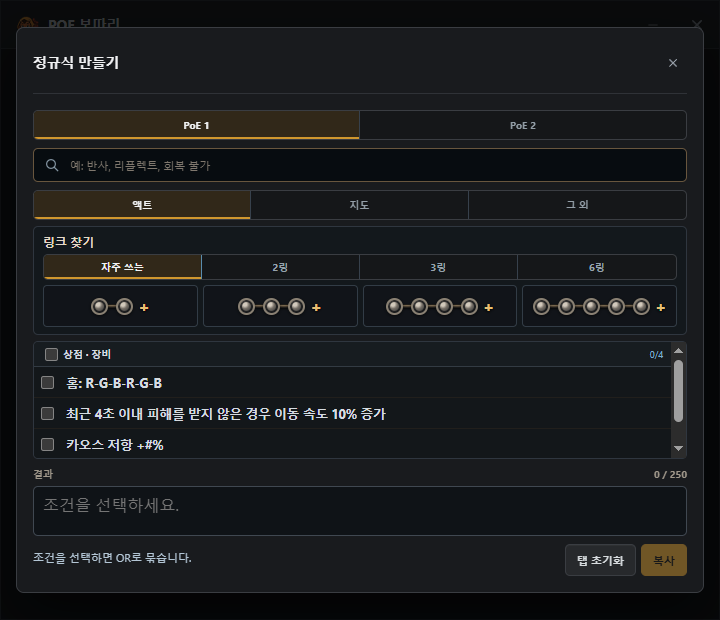720x620 pixels.
Task: Select the 지도 tab
Action: coord(359,205)
